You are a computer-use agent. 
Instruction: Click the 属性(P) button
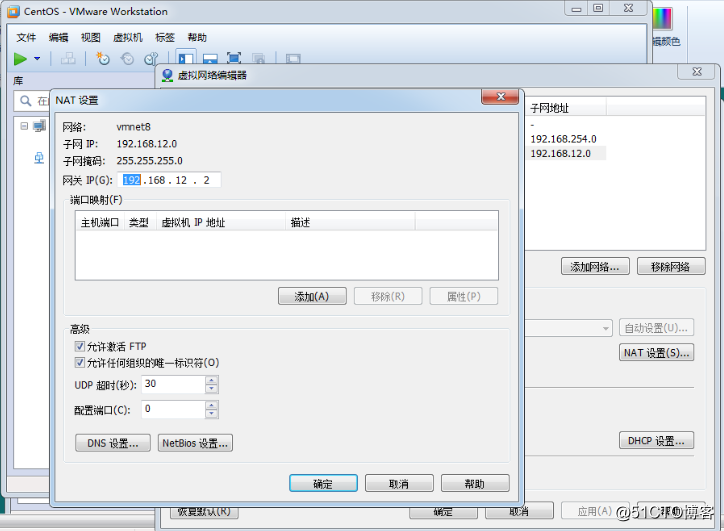(464, 296)
